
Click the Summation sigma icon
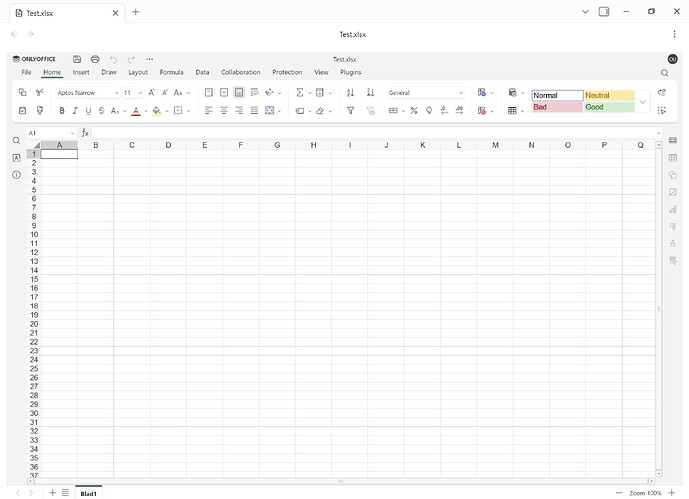[300, 92]
